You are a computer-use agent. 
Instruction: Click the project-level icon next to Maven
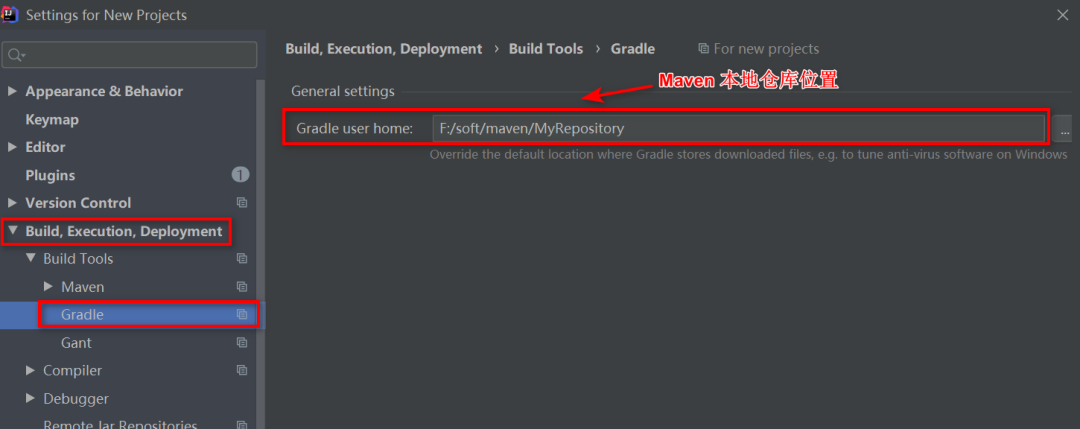(242, 286)
